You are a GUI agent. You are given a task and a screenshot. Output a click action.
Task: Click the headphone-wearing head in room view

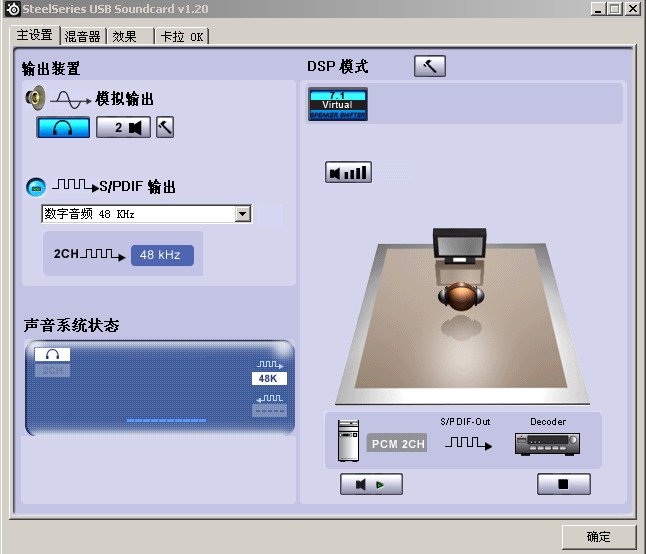click(461, 296)
